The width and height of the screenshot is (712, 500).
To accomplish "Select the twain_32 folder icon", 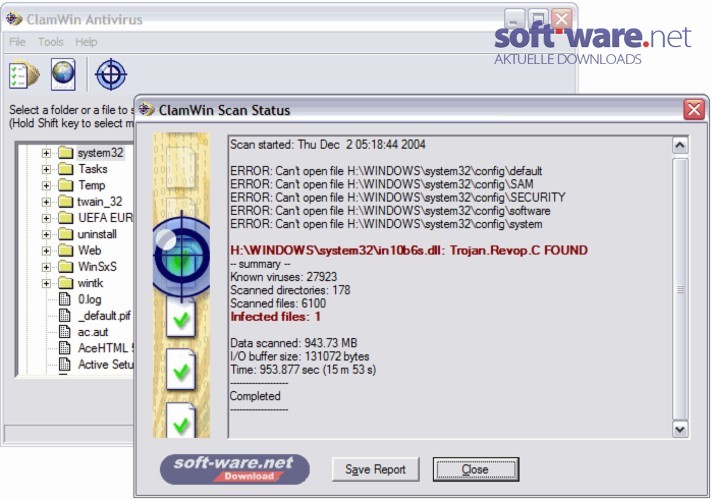I will (x=66, y=202).
